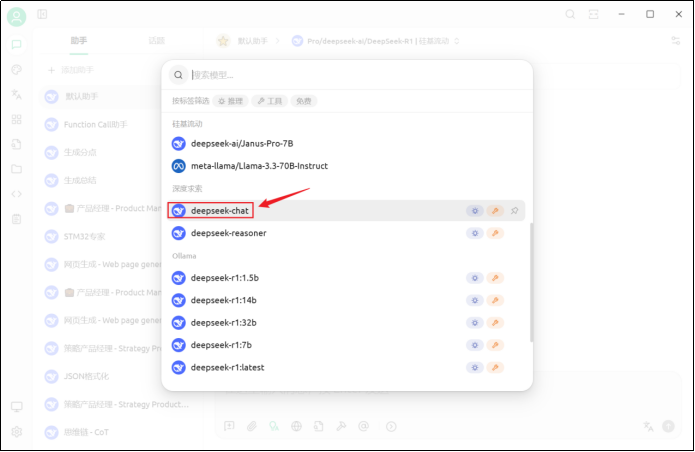Click the wrench tools icon in input bar
This screenshot has height=452, width=695.
click(x=341, y=426)
